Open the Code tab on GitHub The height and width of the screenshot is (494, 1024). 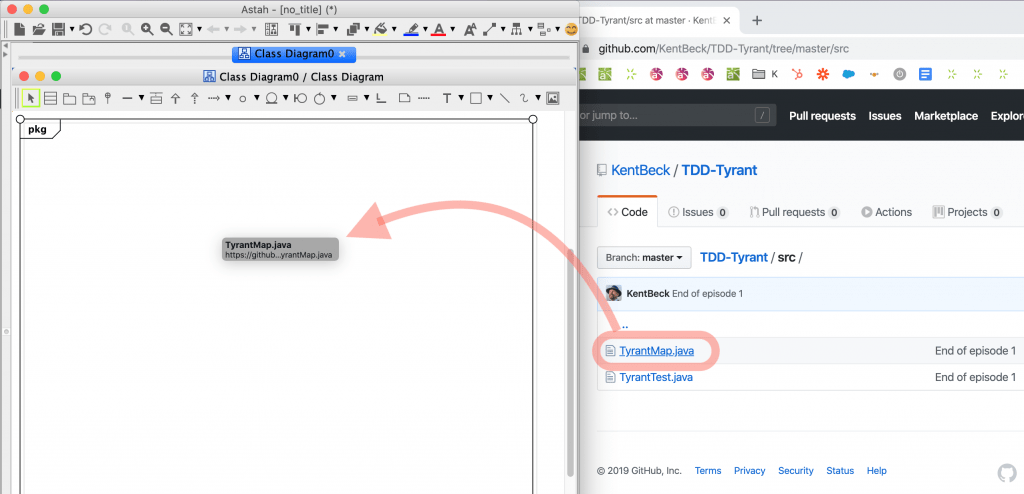point(628,212)
